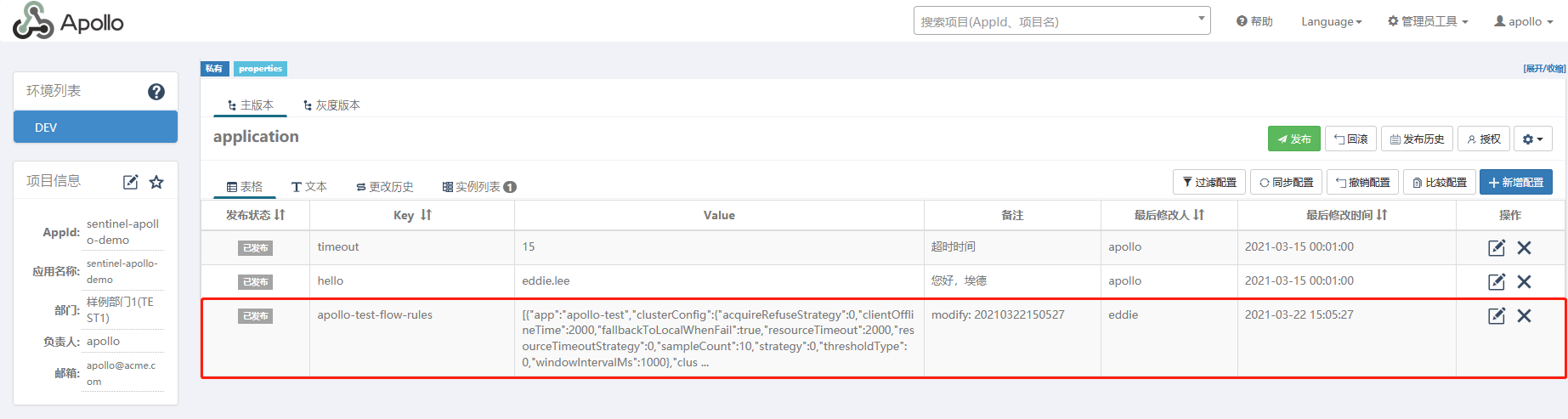Click the AppId value sentinel-apollo-demo
The height and width of the screenshot is (419, 1568).
pos(123,232)
